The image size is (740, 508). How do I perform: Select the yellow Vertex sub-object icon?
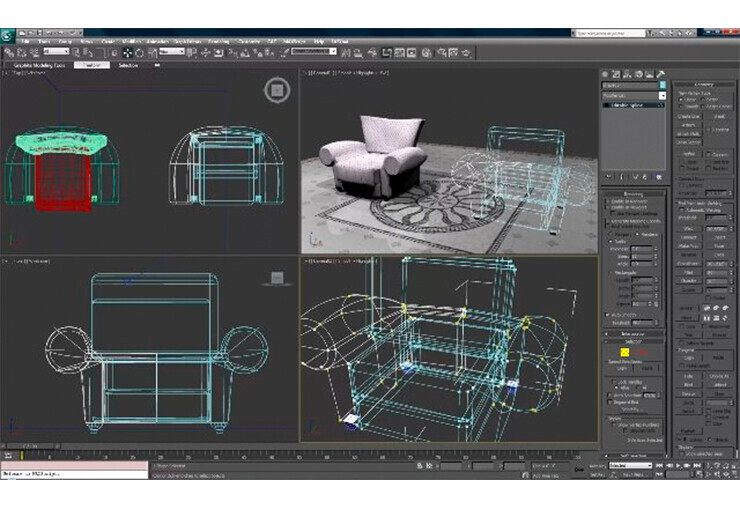coord(625,352)
